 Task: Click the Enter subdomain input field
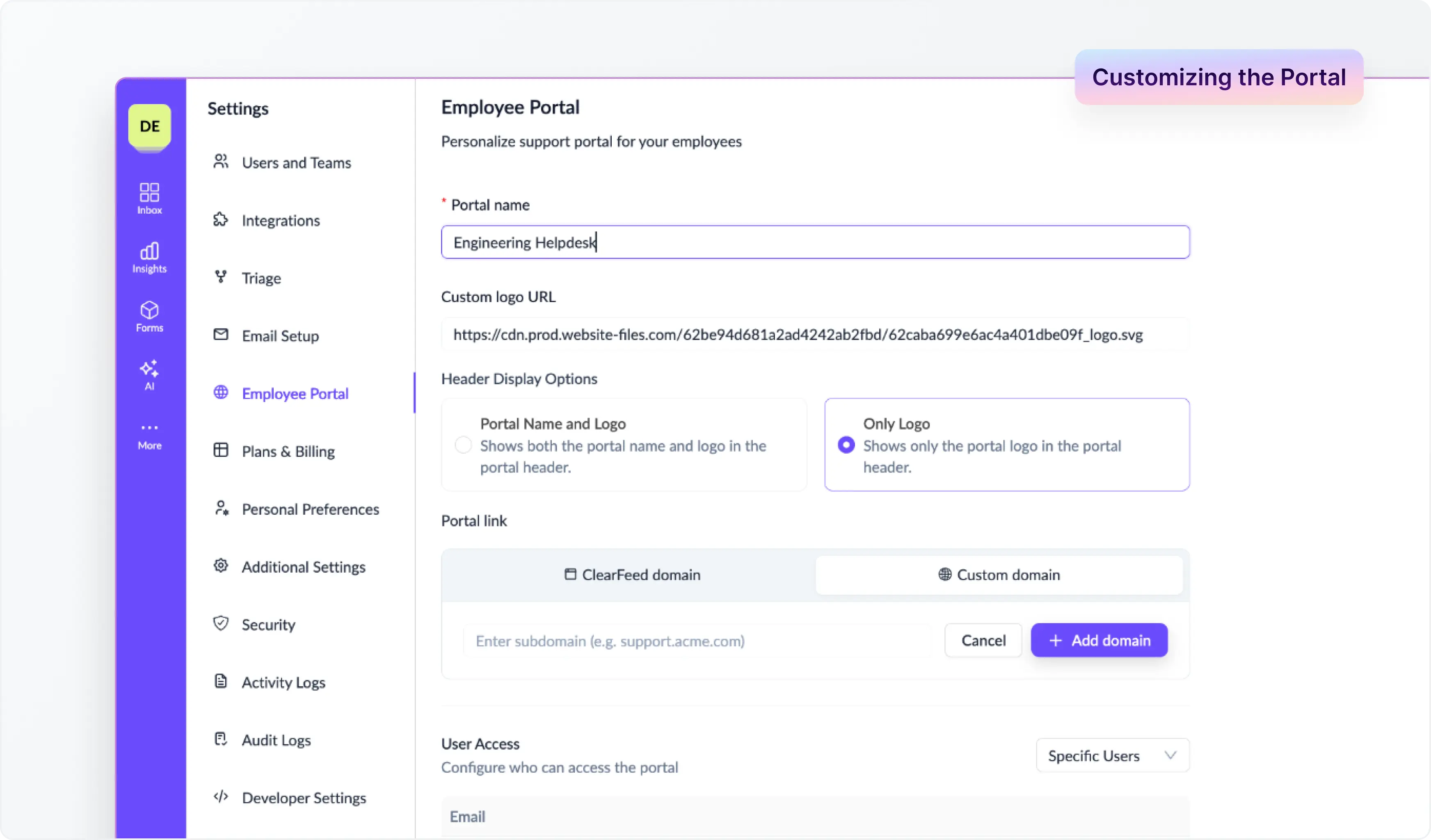point(698,641)
